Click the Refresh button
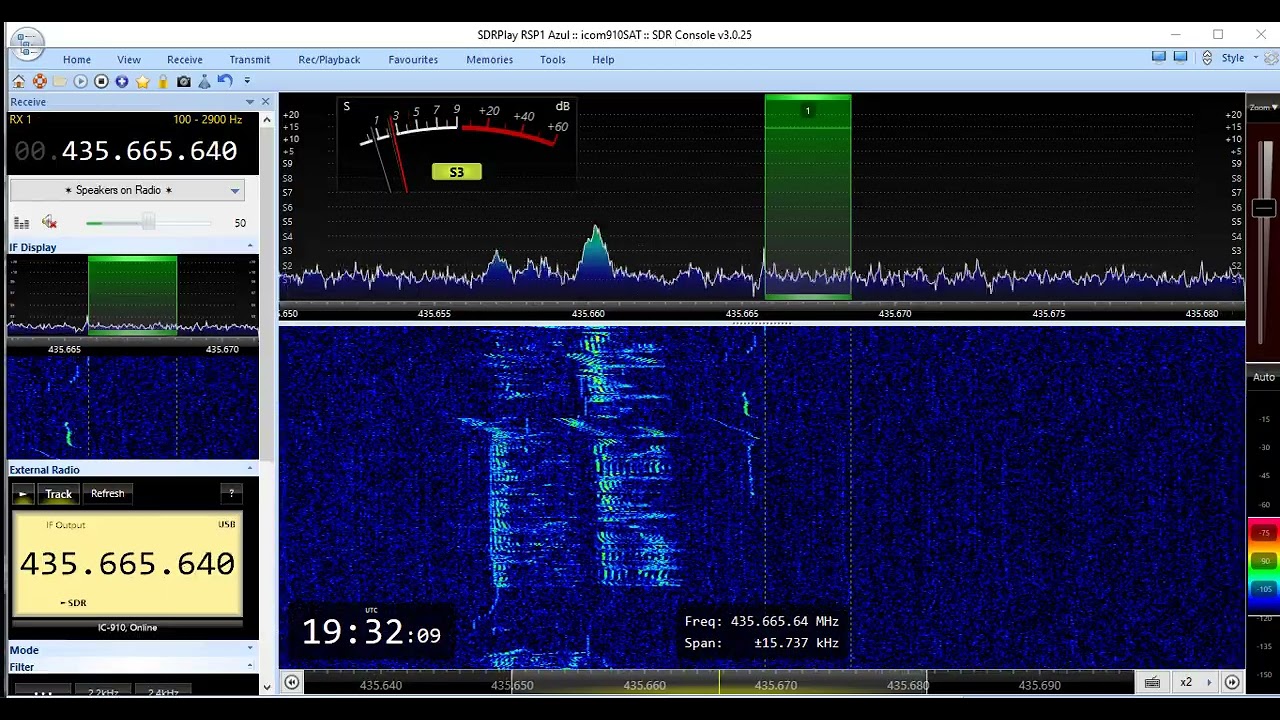Image resolution: width=1280 pixels, height=720 pixels. point(108,494)
